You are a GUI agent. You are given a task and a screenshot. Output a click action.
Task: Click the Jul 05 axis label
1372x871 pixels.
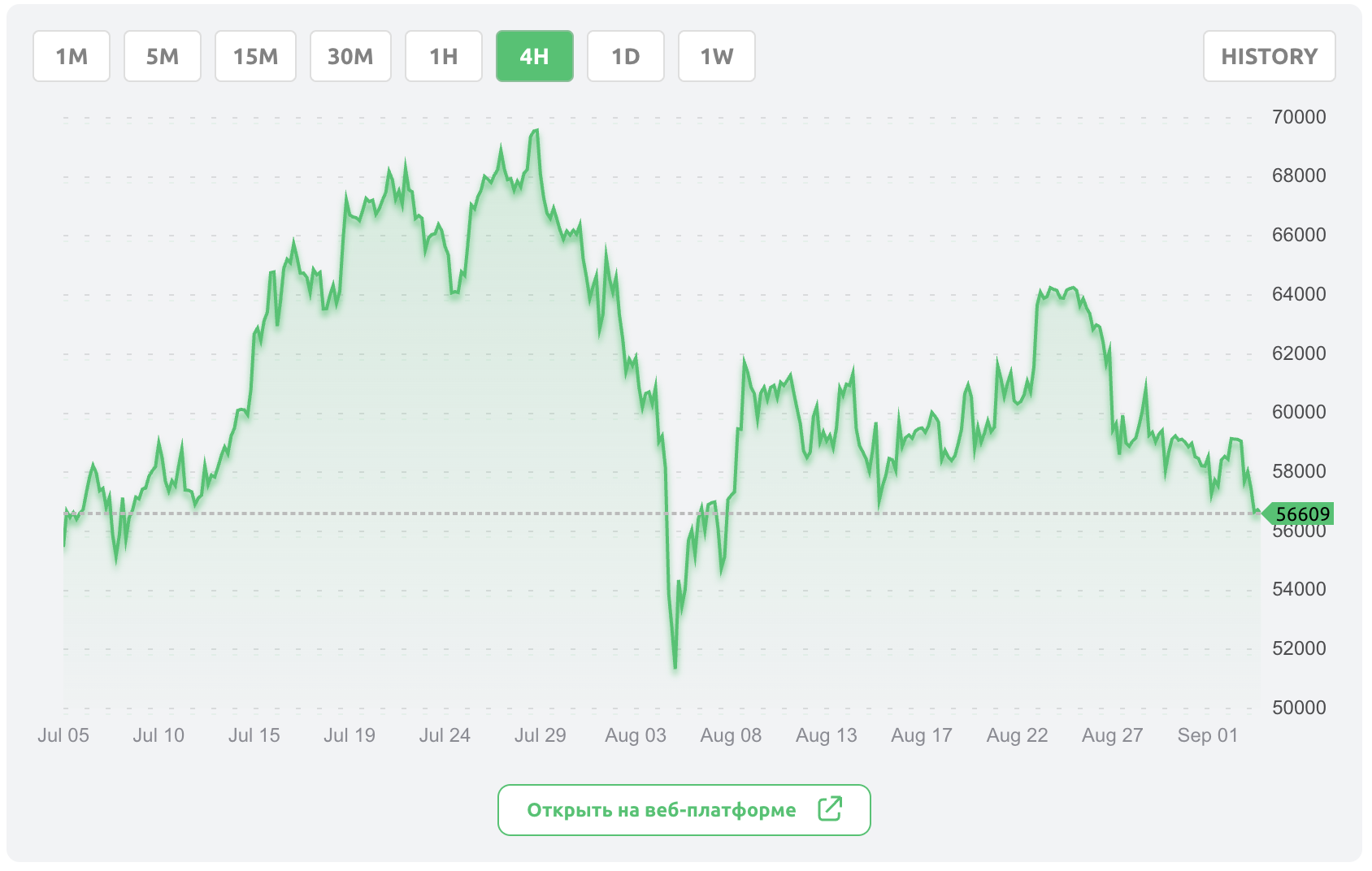(63, 735)
